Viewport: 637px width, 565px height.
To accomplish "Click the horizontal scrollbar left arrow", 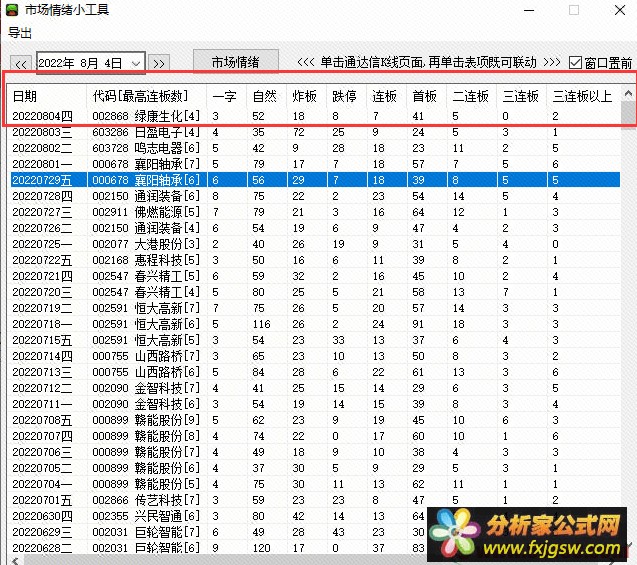I will pos(15,561).
